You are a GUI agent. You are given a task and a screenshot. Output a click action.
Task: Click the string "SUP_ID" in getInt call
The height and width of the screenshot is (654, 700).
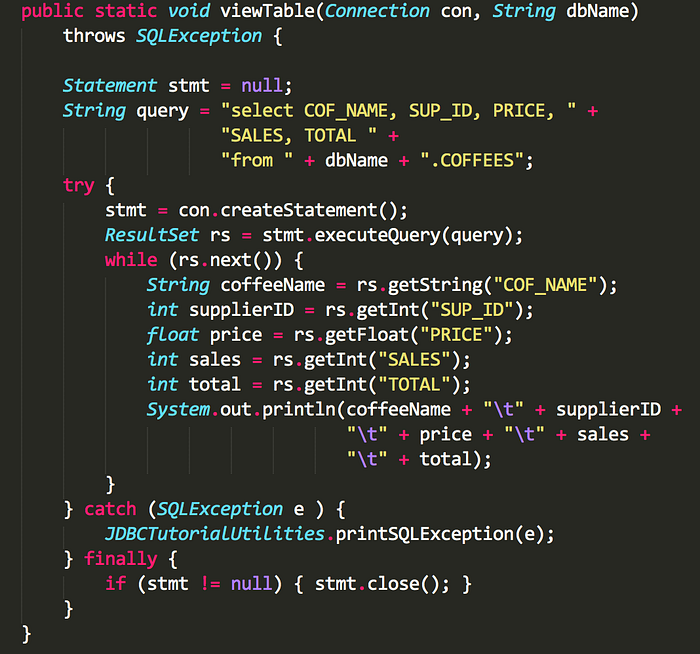[472, 310]
